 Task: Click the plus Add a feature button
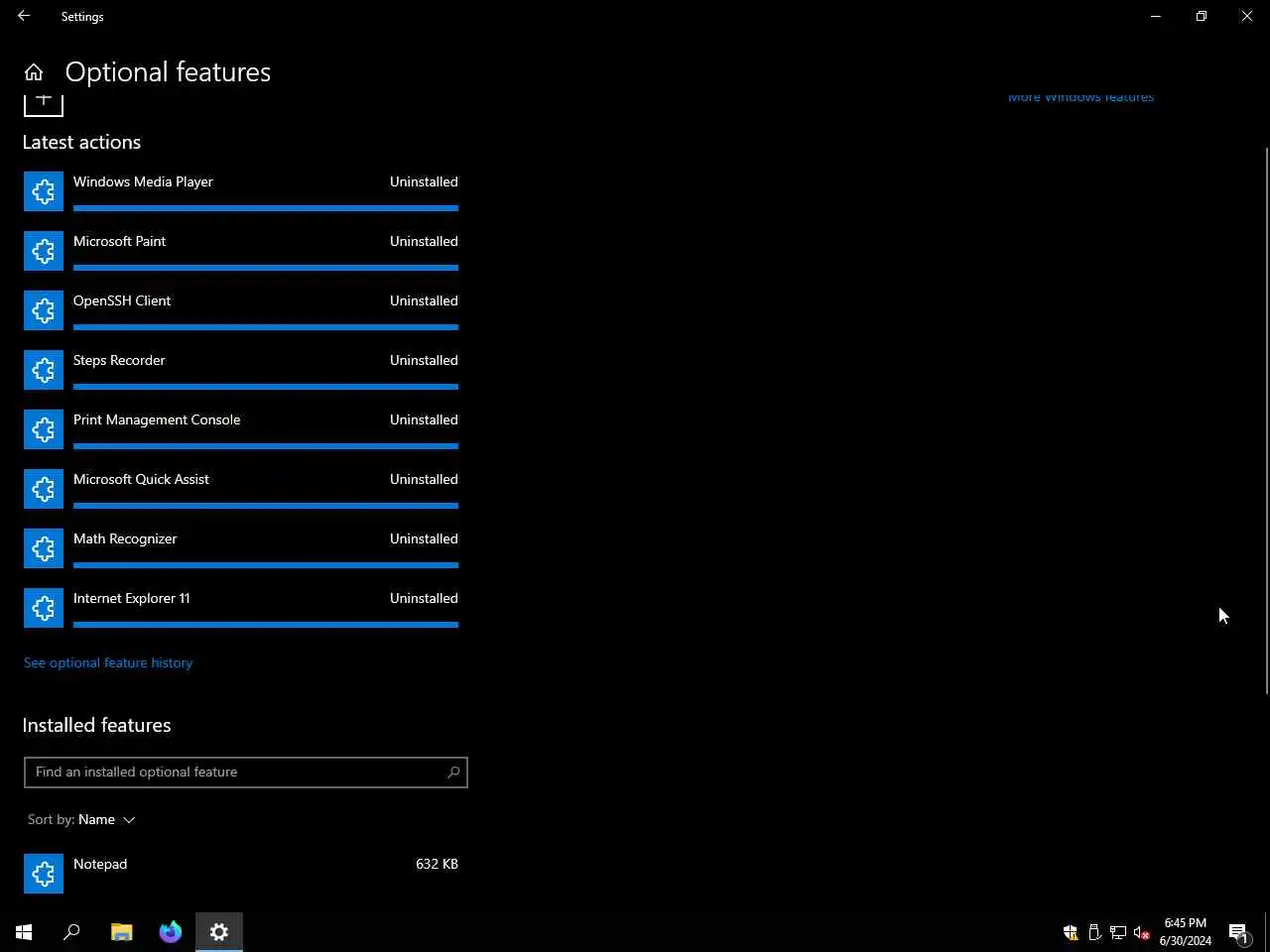[x=44, y=105]
